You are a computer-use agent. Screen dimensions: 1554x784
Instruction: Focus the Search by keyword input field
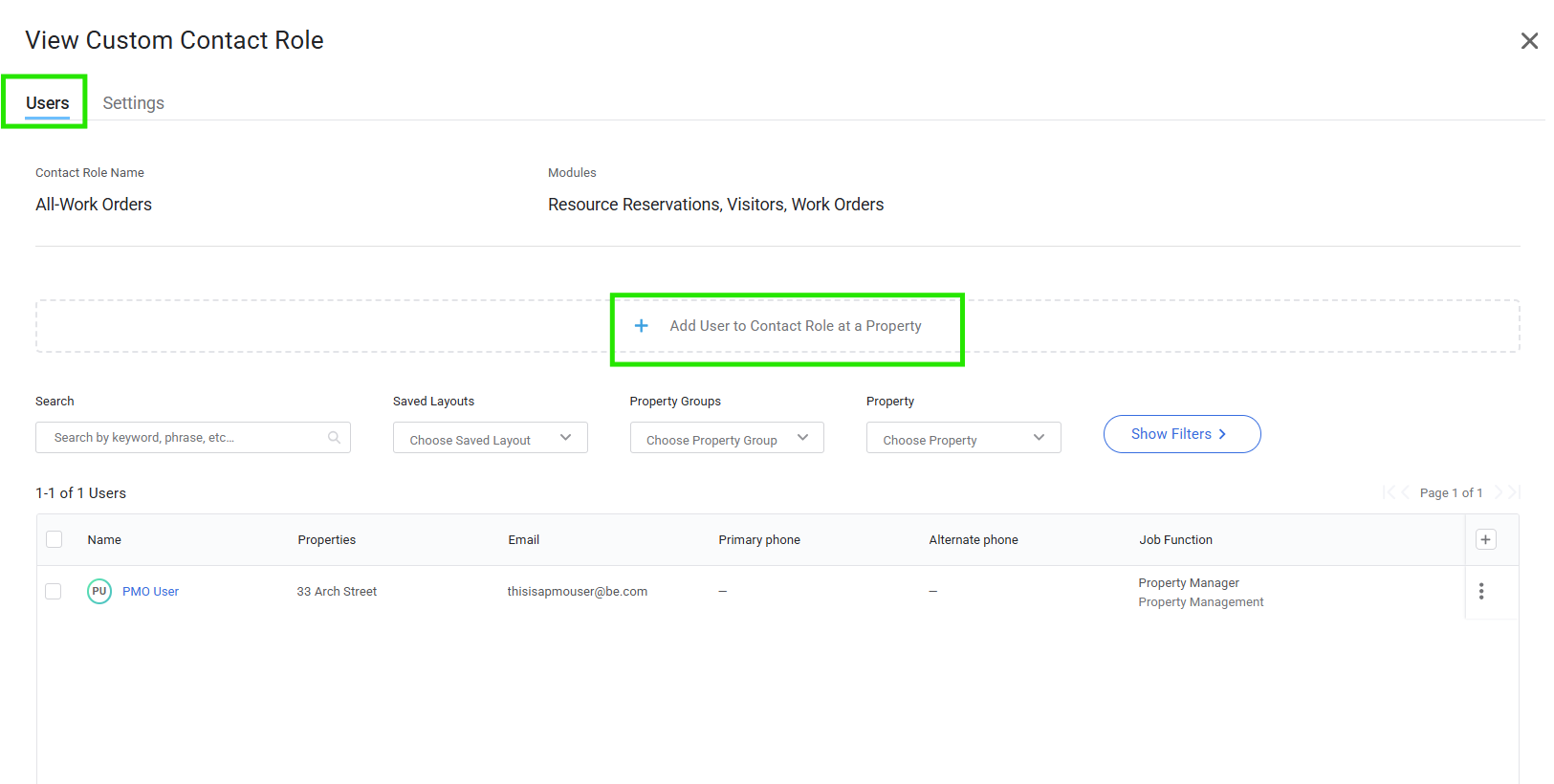click(193, 437)
